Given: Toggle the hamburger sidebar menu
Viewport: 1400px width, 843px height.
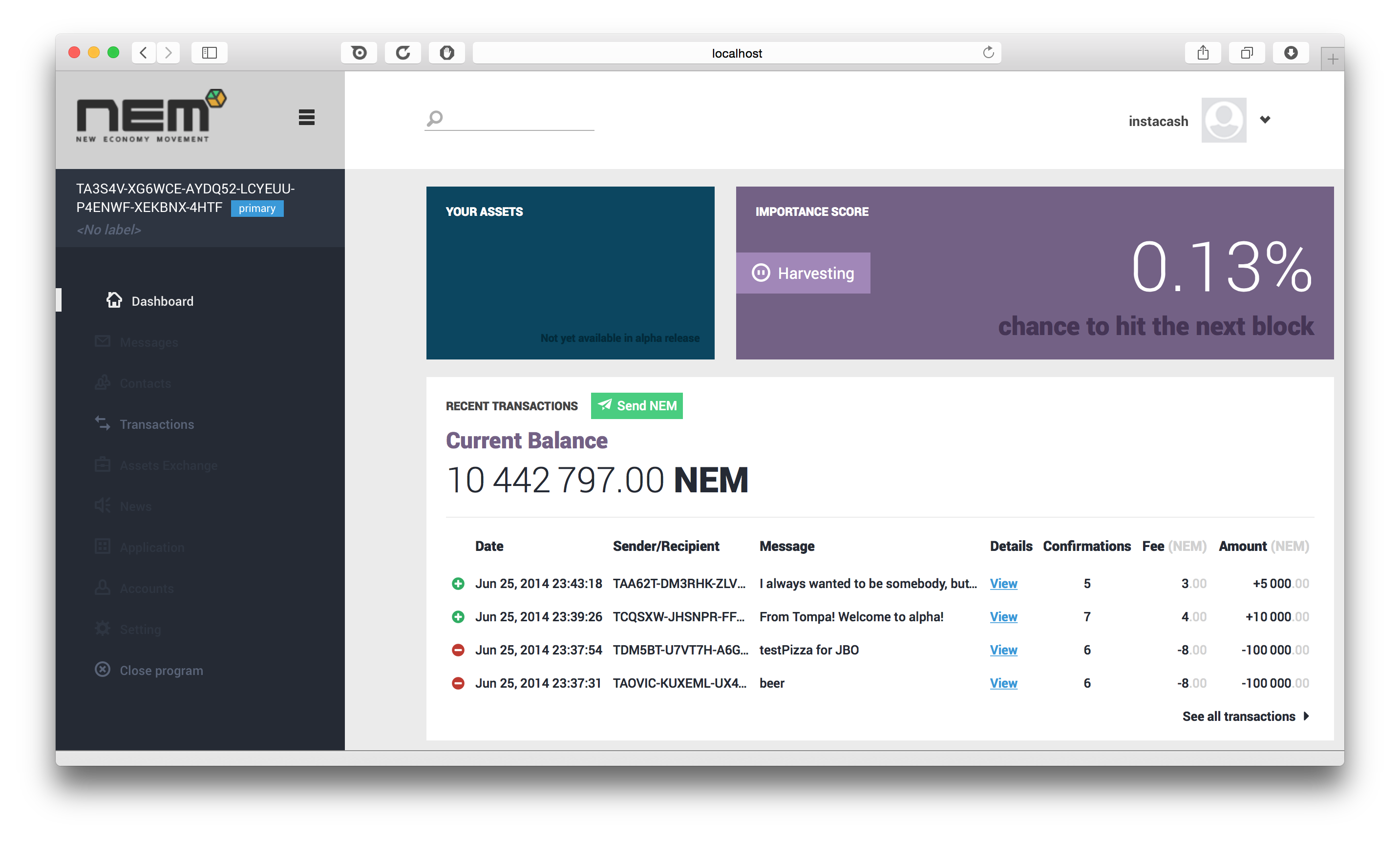Looking at the screenshot, I should pyautogui.click(x=306, y=118).
